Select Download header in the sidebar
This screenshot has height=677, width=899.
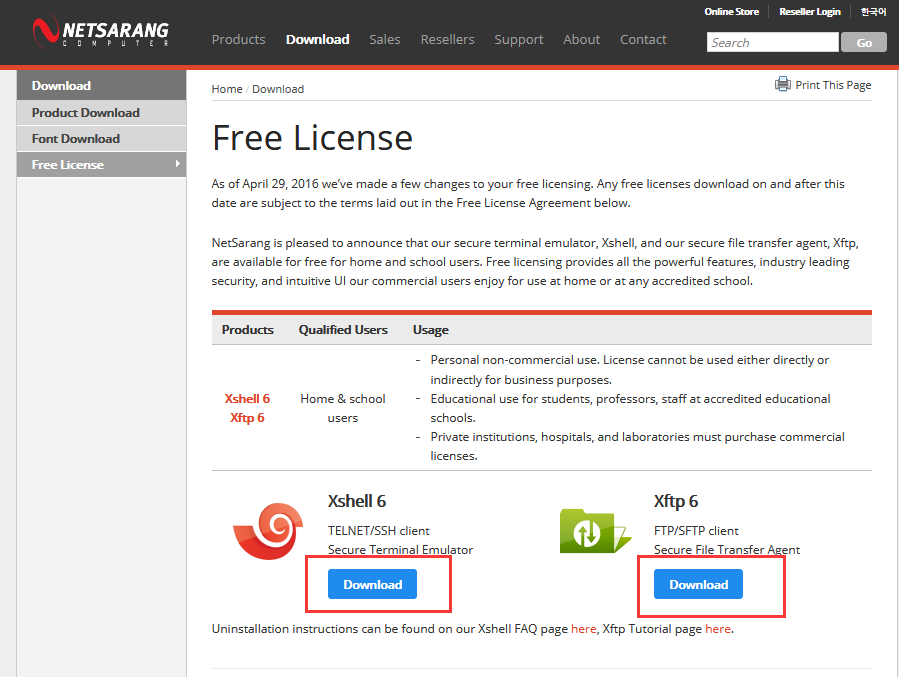coord(101,85)
